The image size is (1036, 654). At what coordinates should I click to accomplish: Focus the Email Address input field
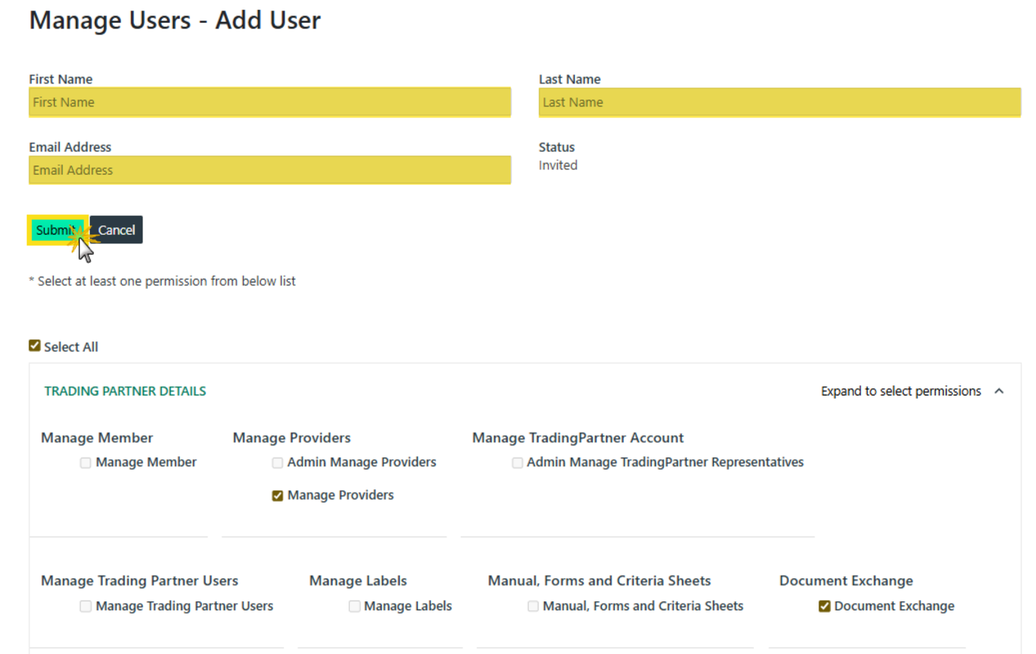pos(270,170)
